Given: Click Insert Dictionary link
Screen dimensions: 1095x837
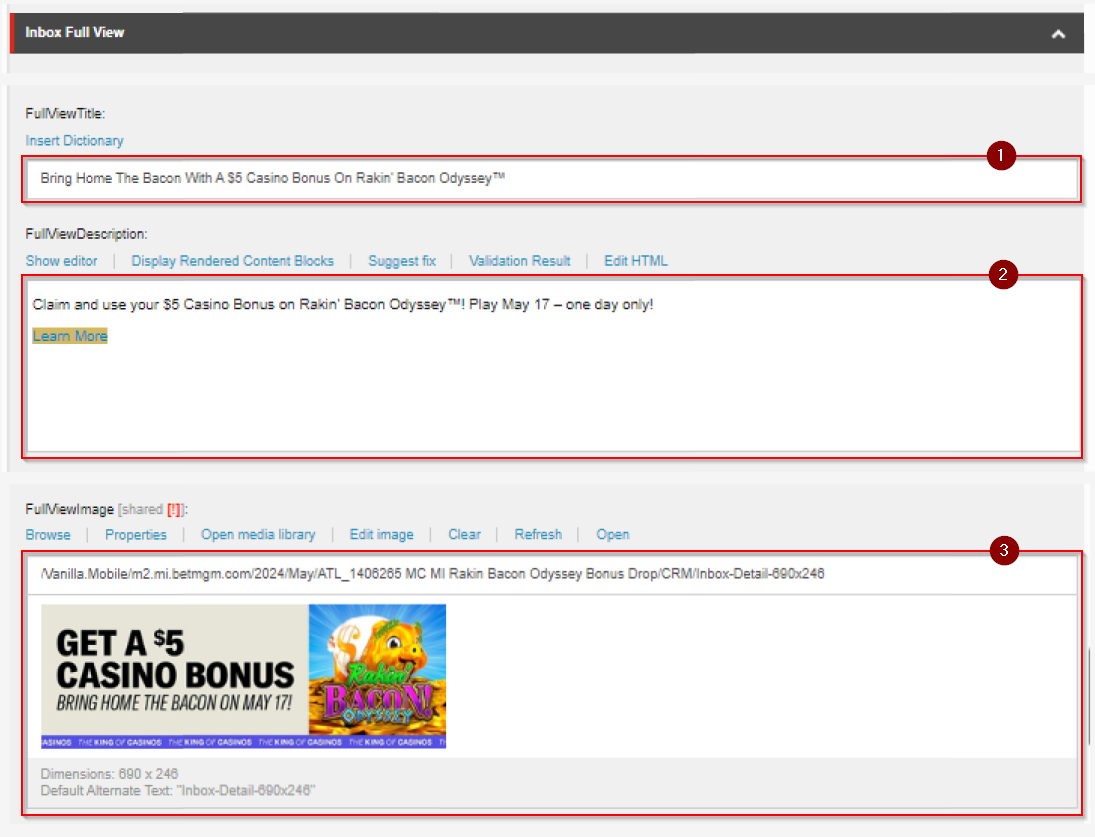Looking at the screenshot, I should click(74, 140).
